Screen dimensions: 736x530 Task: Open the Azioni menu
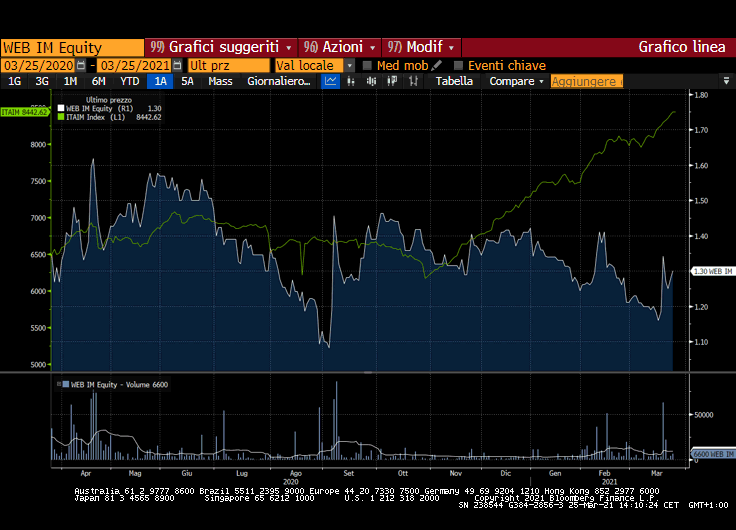click(x=340, y=47)
